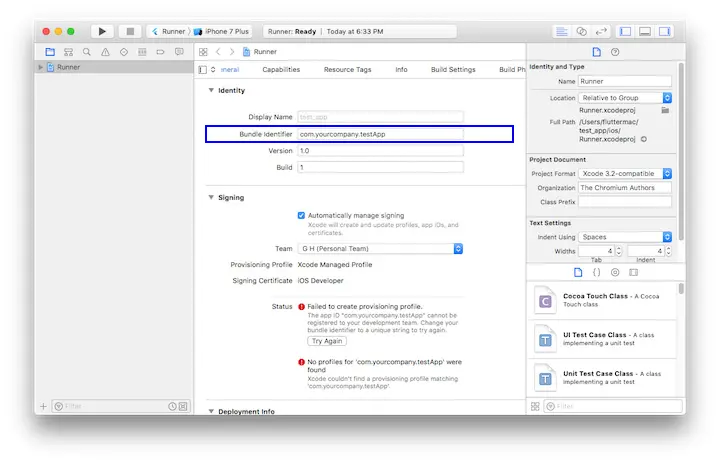
Task: Click the Version field
Action: click(x=380, y=151)
